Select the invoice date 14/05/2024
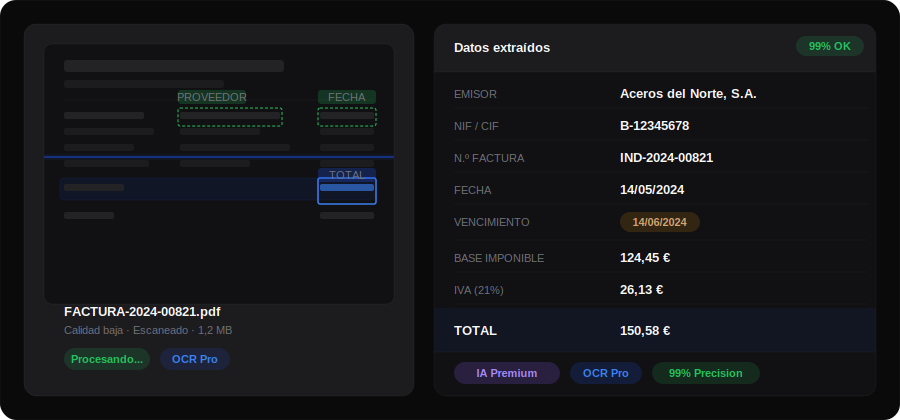Screen dimensions: 900x420 pos(652,190)
